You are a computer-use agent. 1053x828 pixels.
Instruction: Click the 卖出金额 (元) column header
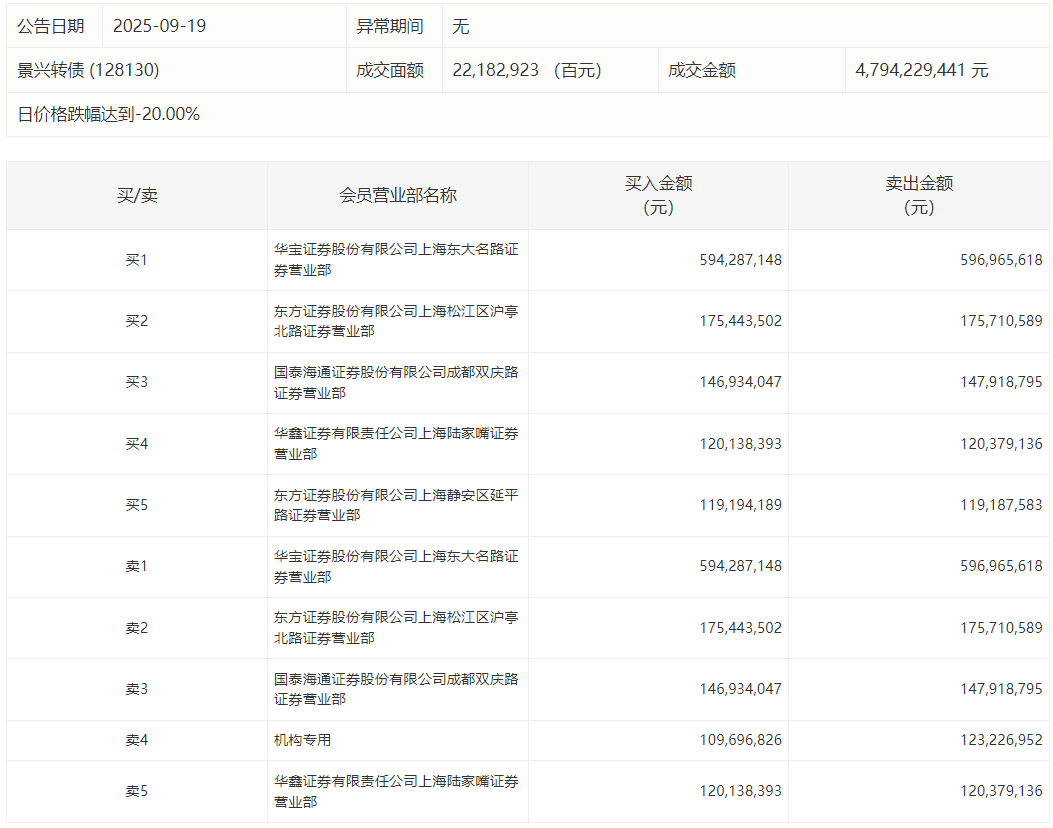(x=918, y=195)
